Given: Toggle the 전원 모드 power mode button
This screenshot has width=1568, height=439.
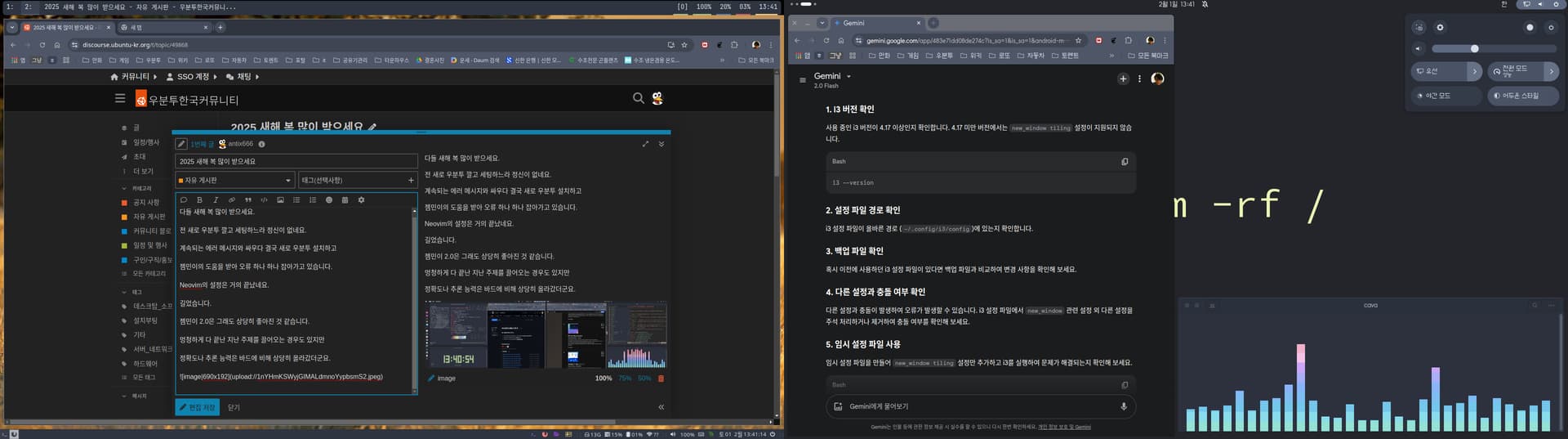Looking at the screenshot, I should 1516,71.
